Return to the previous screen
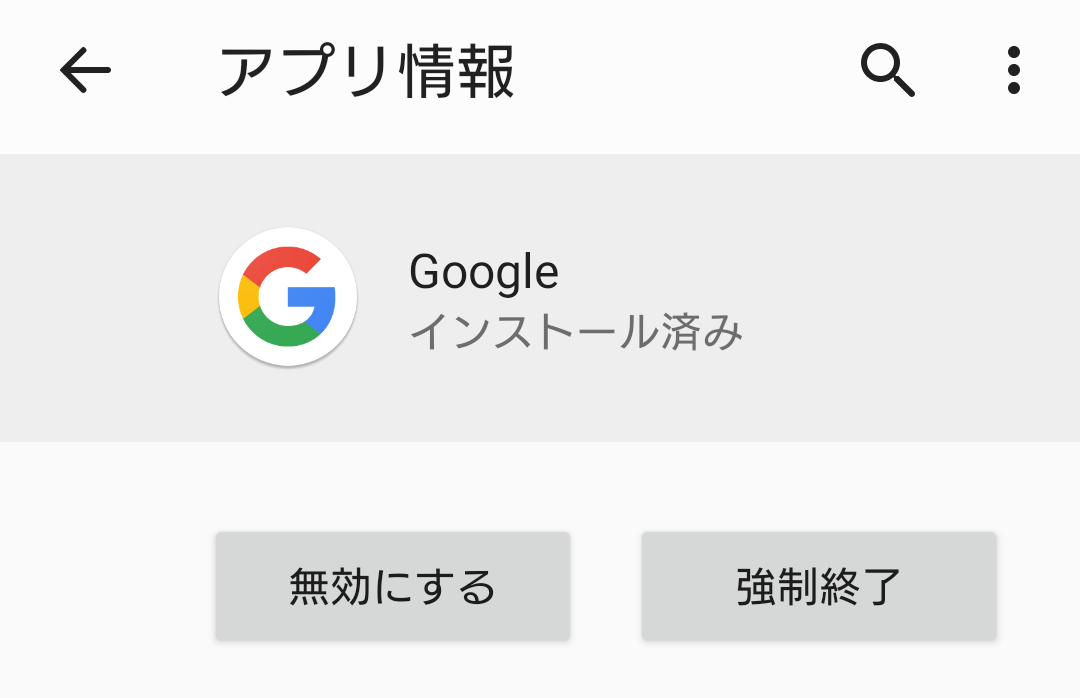 (x=85, y=71)
